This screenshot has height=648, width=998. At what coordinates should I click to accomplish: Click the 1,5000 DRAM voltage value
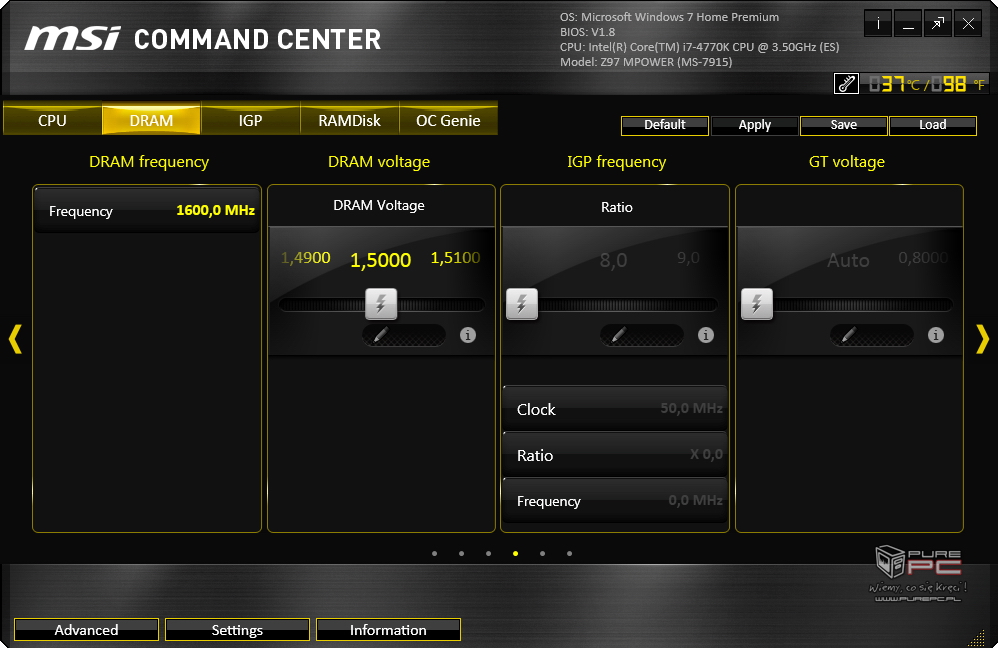click(x=381, y=260)
